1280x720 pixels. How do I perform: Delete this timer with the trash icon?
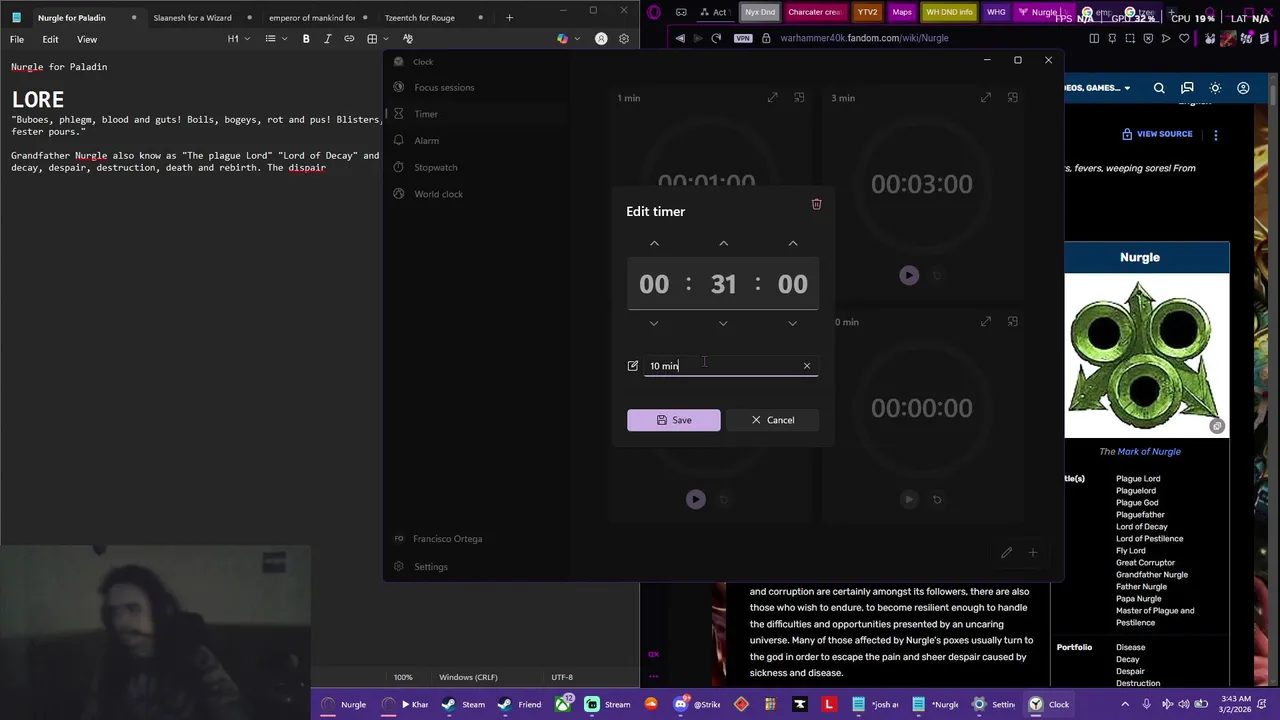coord(816,204)
